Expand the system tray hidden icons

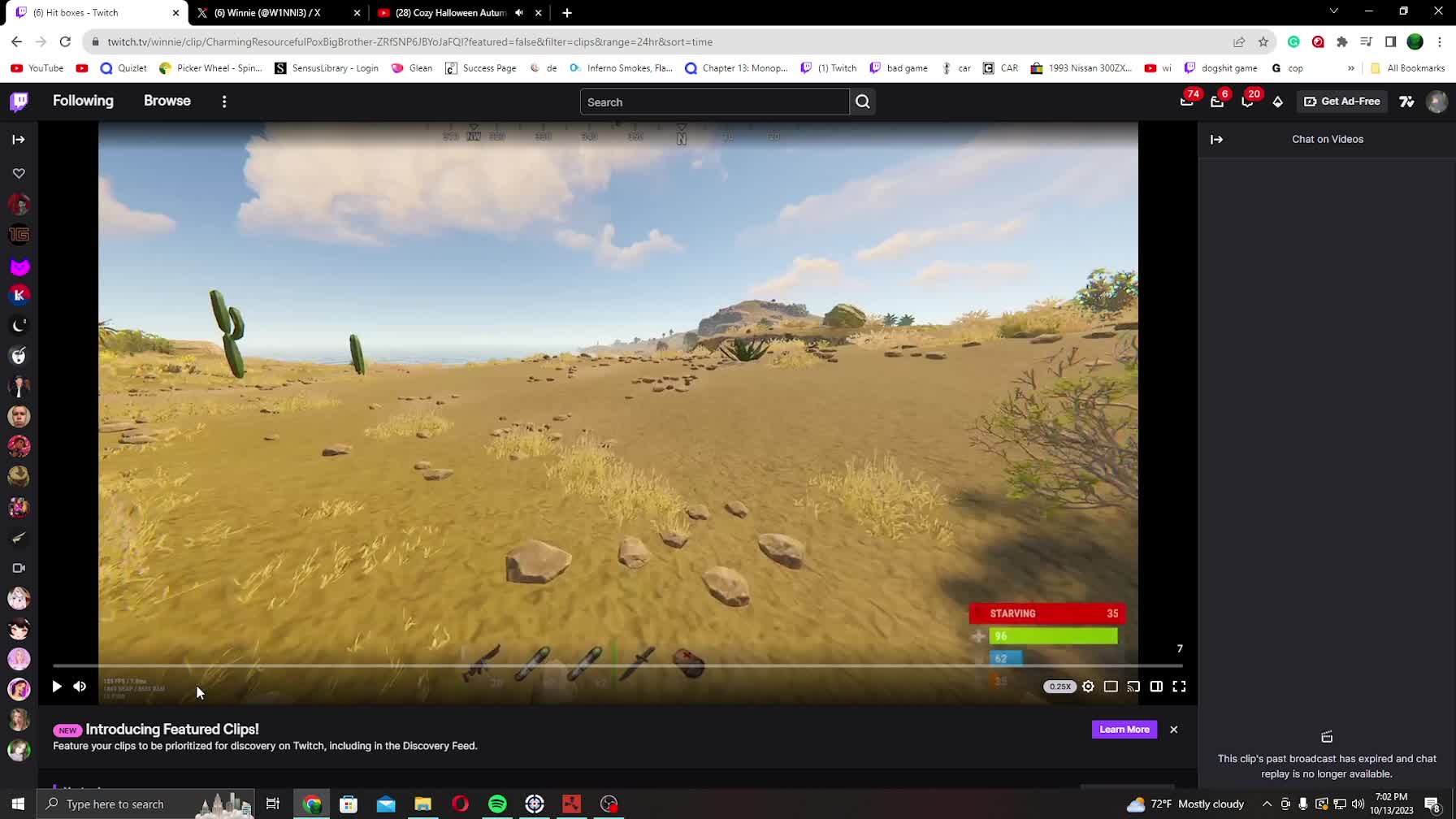click(1267, 804)
